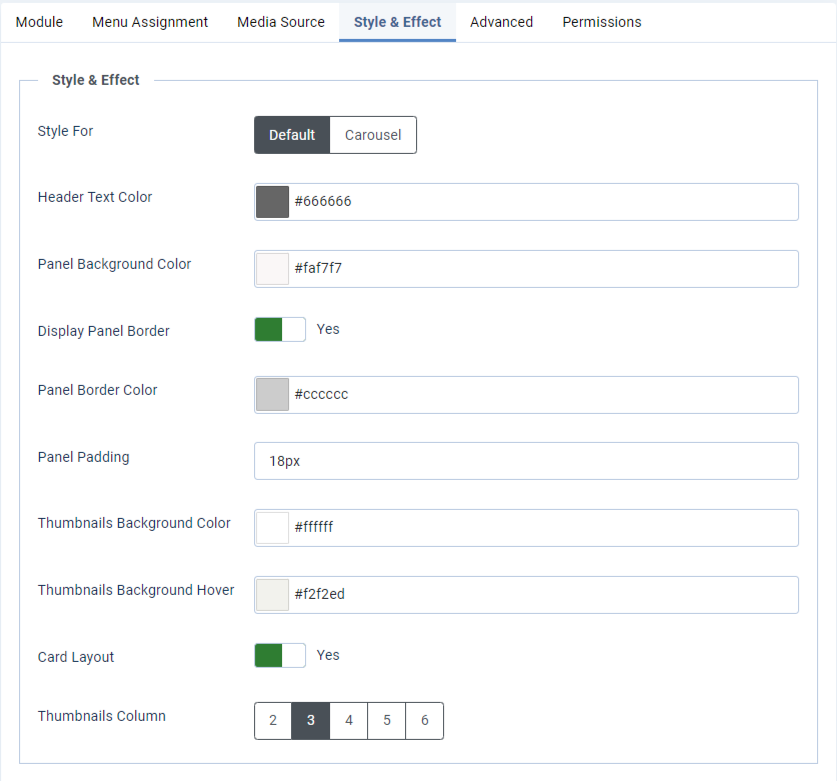Open the Advanced tab
Screen dimensions: 837x781
click(501, 22)
